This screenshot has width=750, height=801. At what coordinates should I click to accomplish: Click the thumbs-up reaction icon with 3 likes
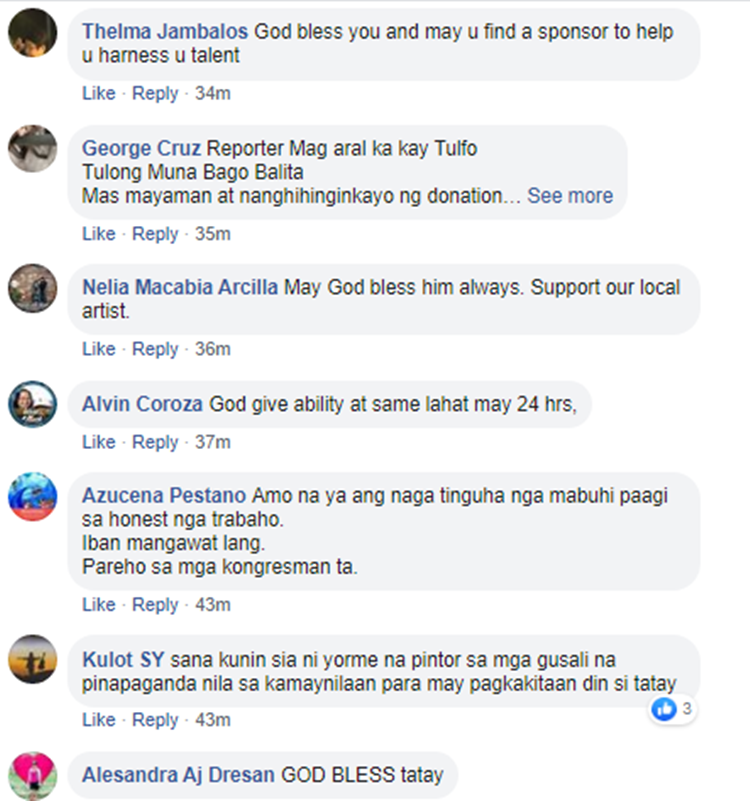tap(664, 709)
